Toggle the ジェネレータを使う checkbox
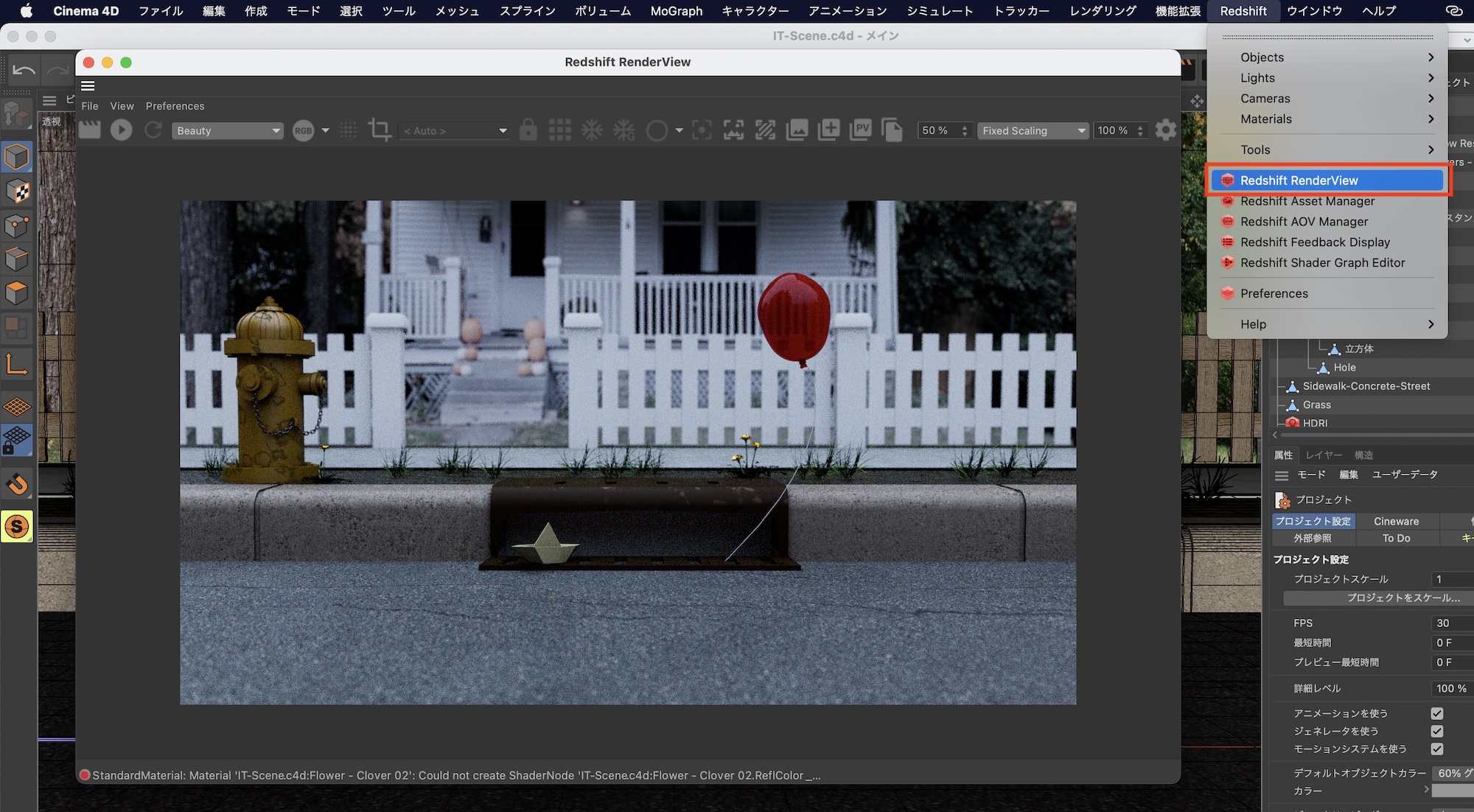The image size is (1474, 812). pyautogui.click(x=1436, y=731)
